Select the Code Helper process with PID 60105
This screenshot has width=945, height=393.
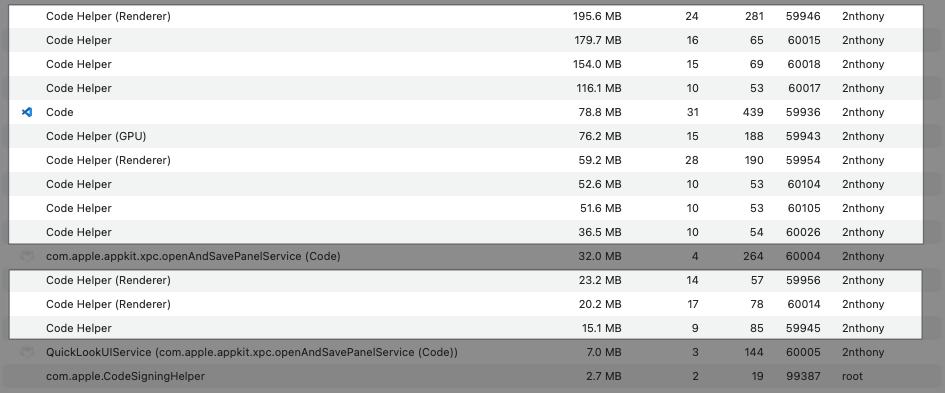click(466, 208)
